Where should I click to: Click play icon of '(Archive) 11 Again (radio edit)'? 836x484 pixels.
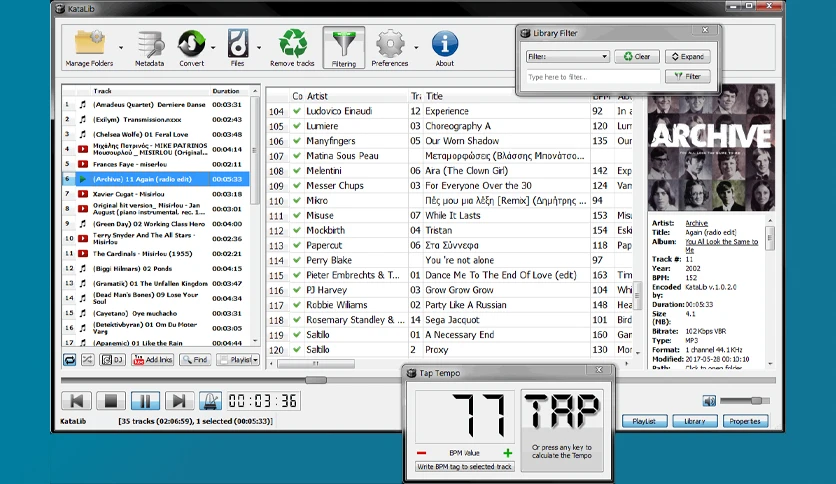83,179
